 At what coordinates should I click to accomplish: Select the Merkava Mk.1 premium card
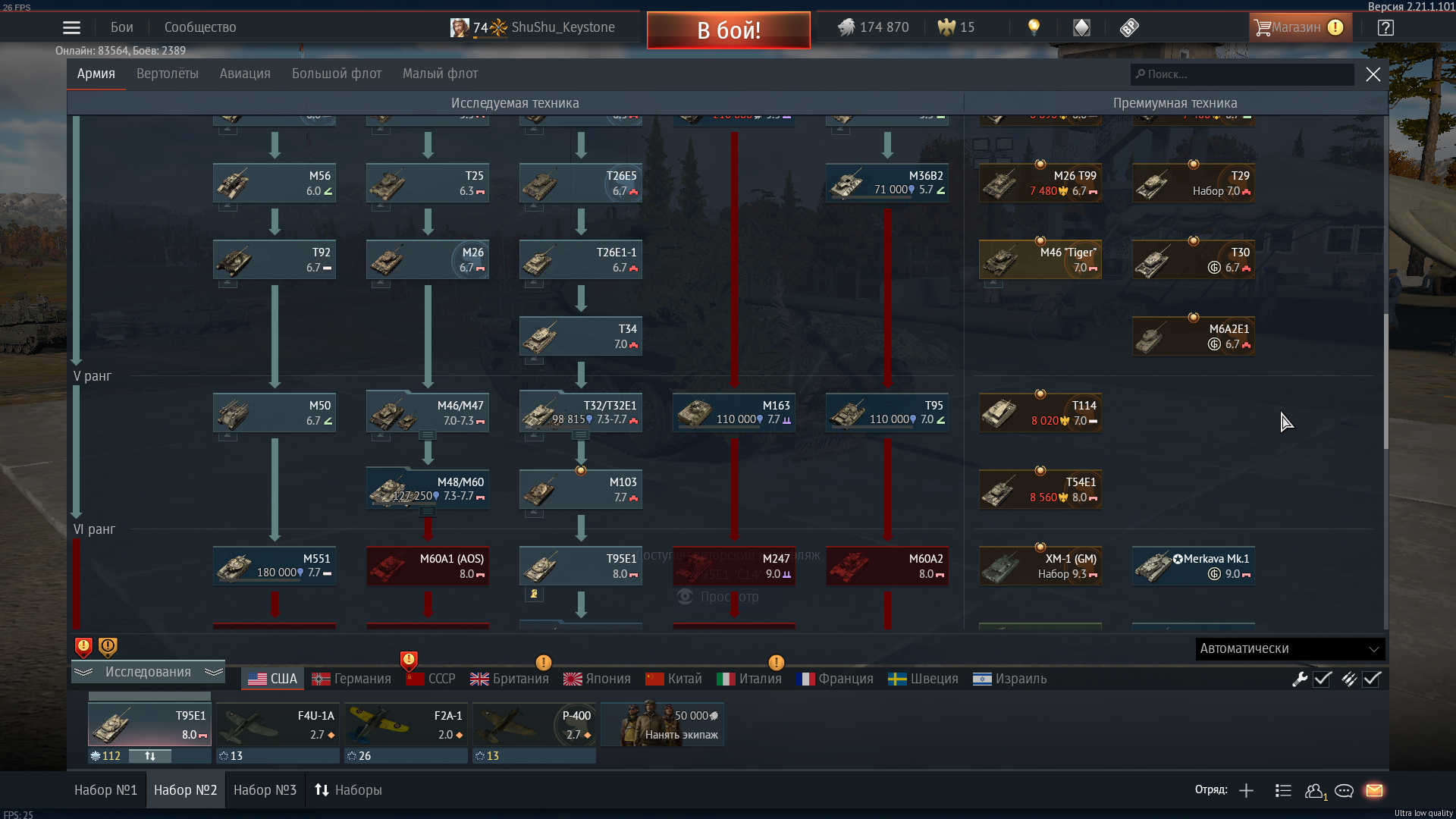1194,566
